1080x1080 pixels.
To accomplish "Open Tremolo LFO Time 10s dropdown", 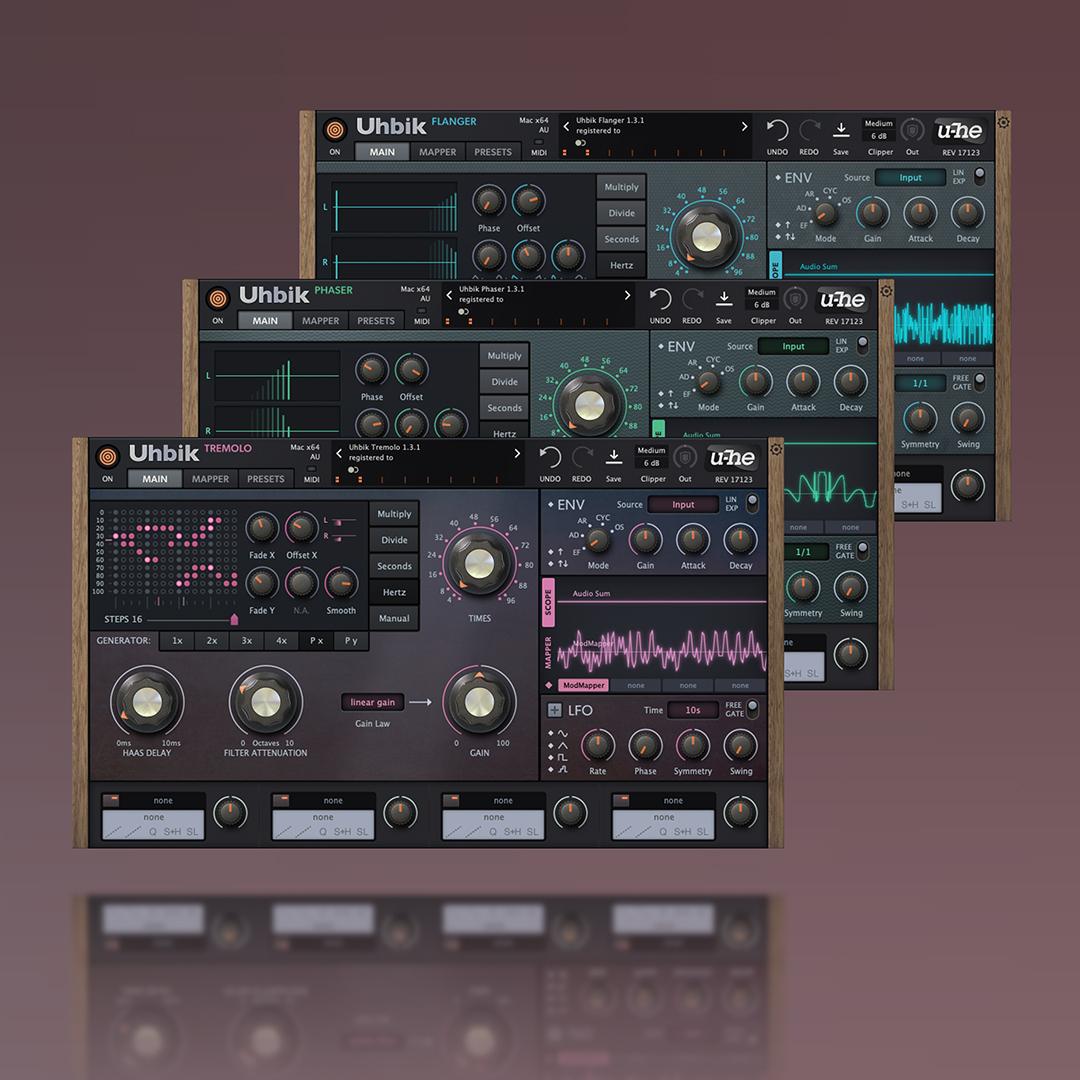I will (x=692, y=710).
